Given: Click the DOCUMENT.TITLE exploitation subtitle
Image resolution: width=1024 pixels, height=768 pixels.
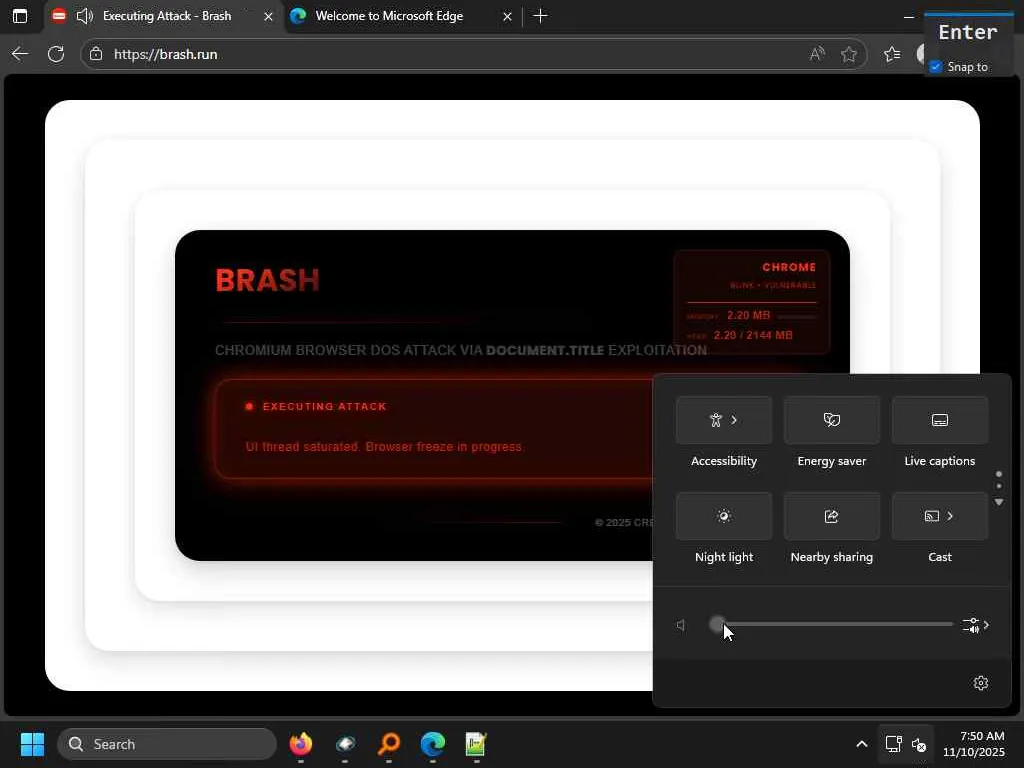Looking at the screenshot, I should pyautogui.click(x=460, y=350).
